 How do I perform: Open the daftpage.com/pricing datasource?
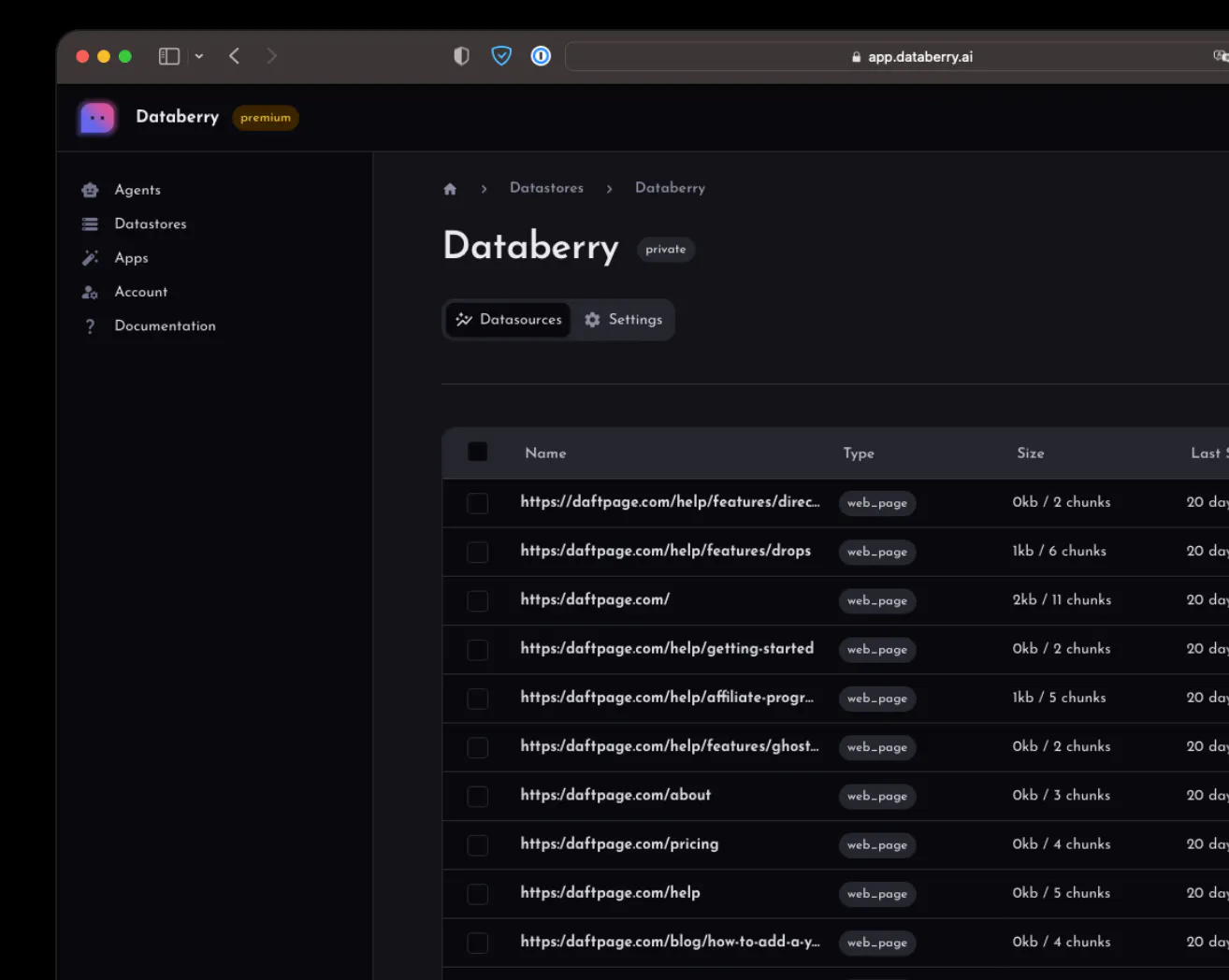pos(619,844)
